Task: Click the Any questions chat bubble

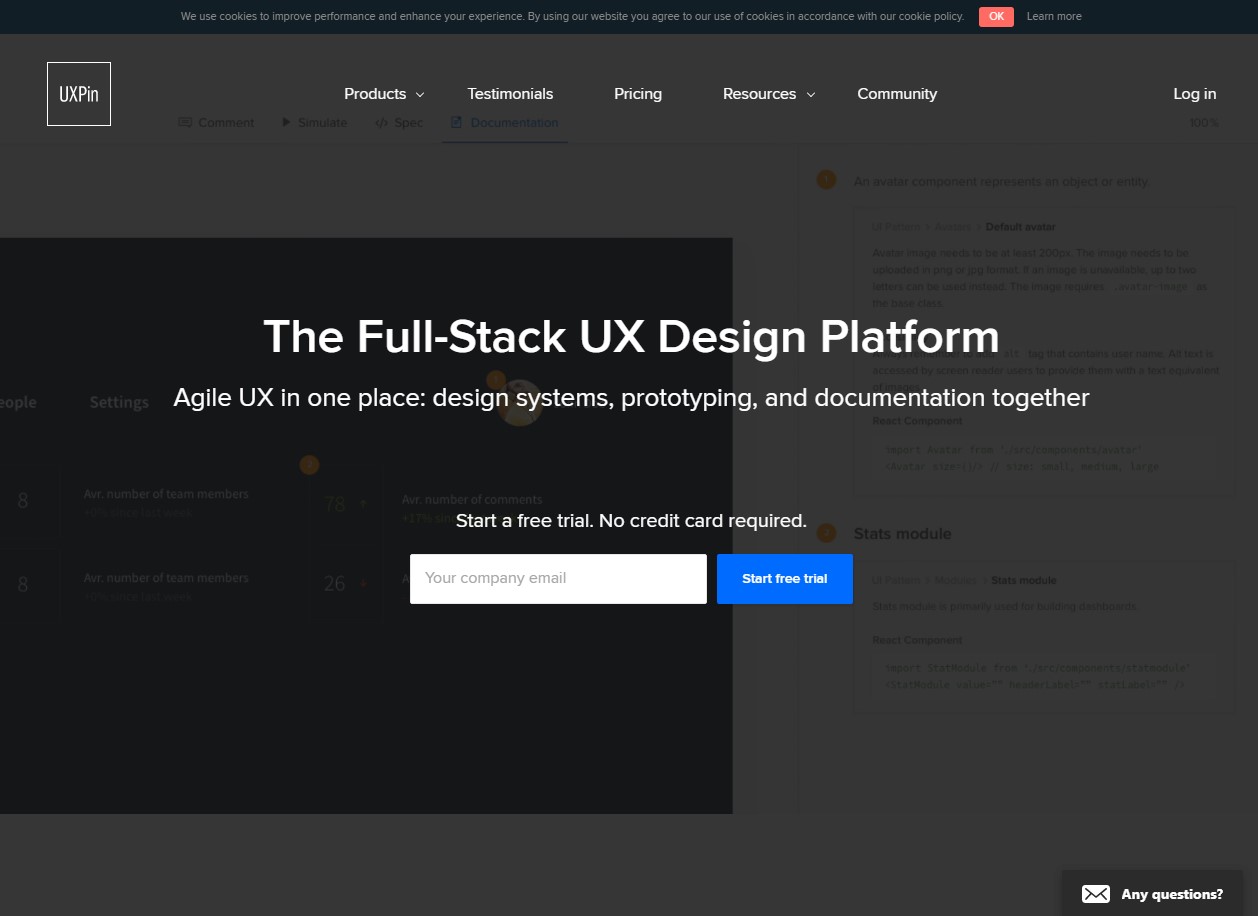Action: pyautogui.click(x=1172, y=893)
